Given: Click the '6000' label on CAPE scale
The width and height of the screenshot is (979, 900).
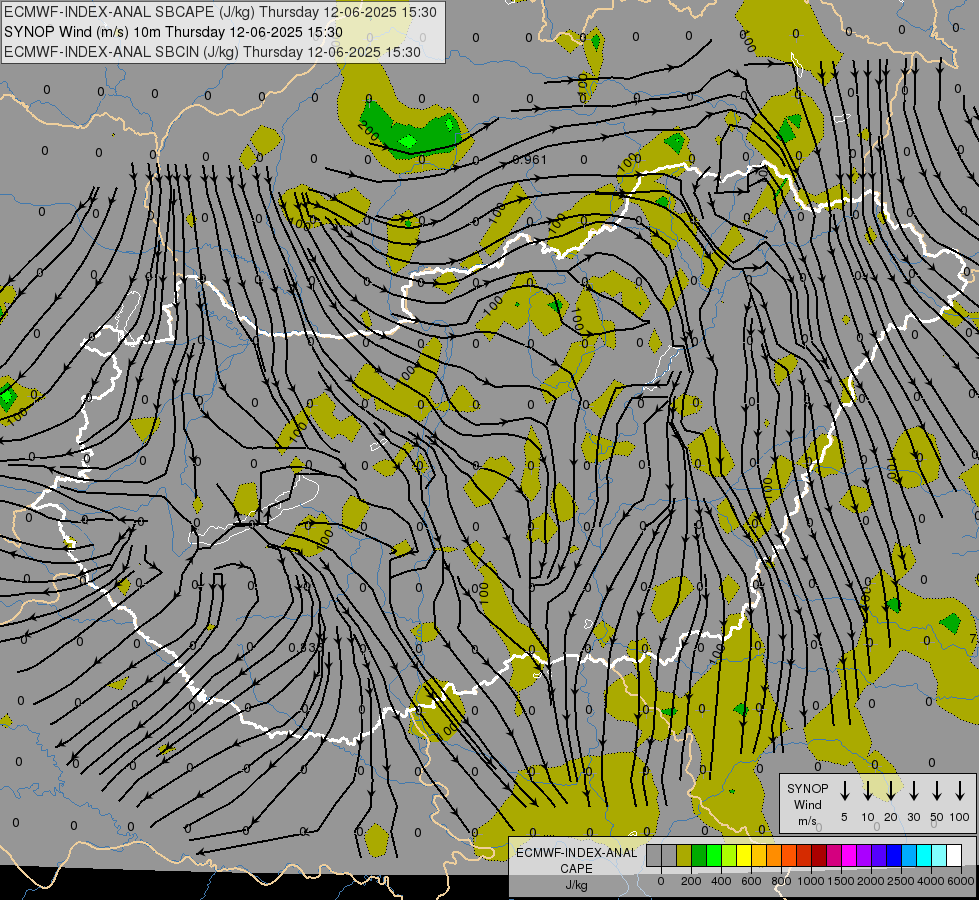Looking at the screenshot, I should point(962,881).
